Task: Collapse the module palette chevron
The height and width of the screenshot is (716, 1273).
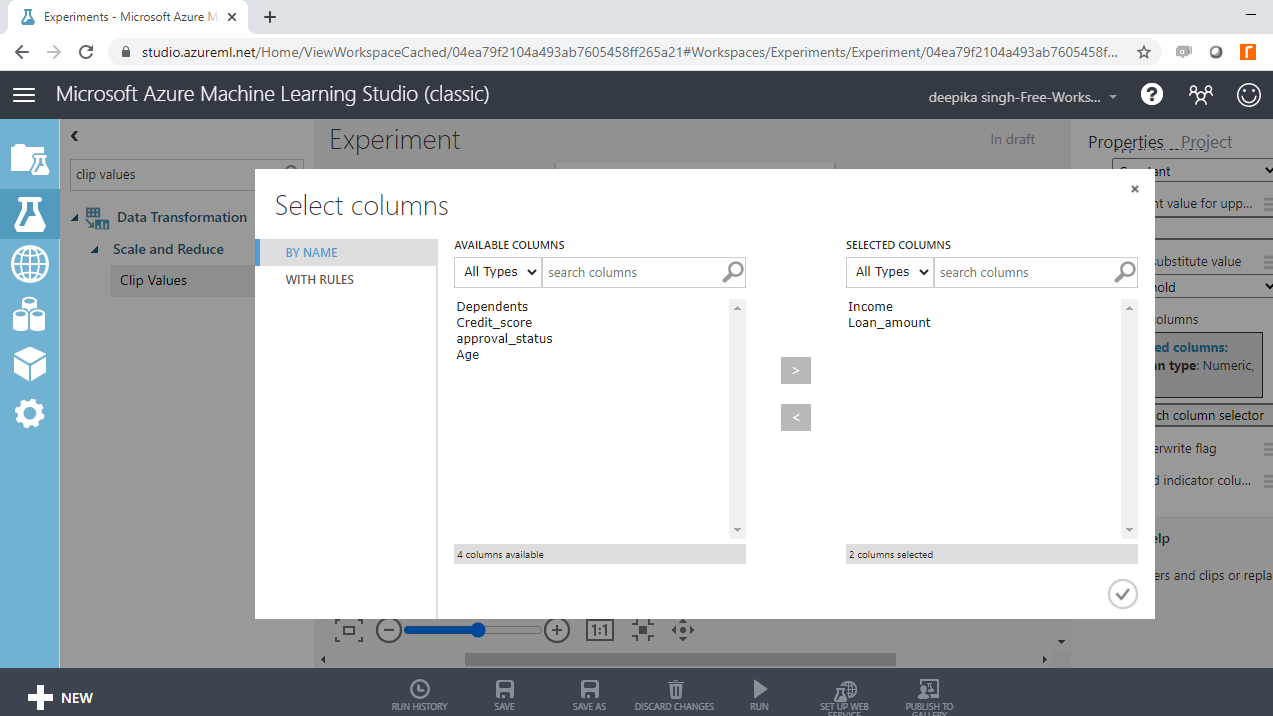Action: 74,136
